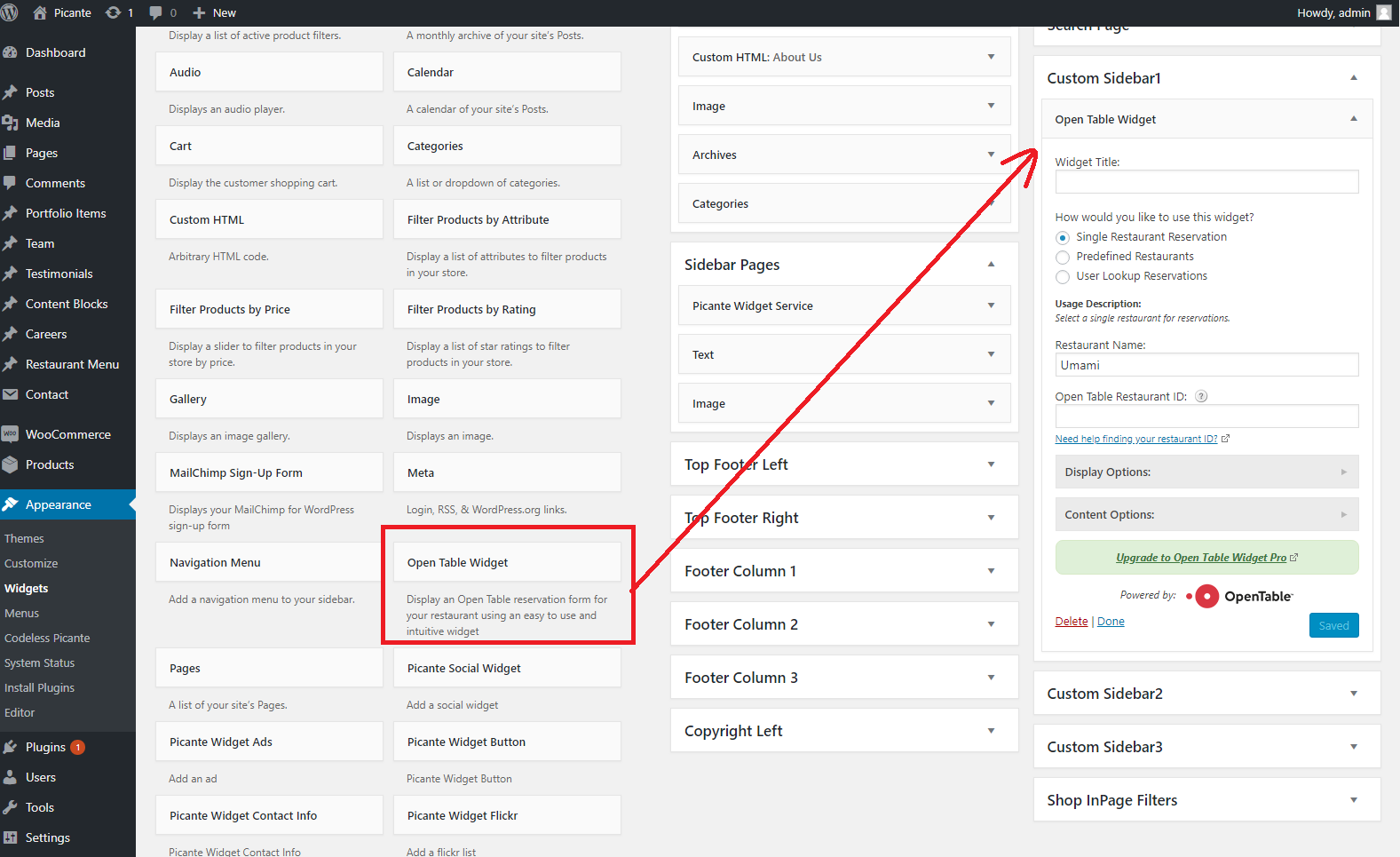Select User Lookup Reservations radio option
The height and width of the screenshot is (857, 1400).
pyautogui.click(x=1063, y=277)
